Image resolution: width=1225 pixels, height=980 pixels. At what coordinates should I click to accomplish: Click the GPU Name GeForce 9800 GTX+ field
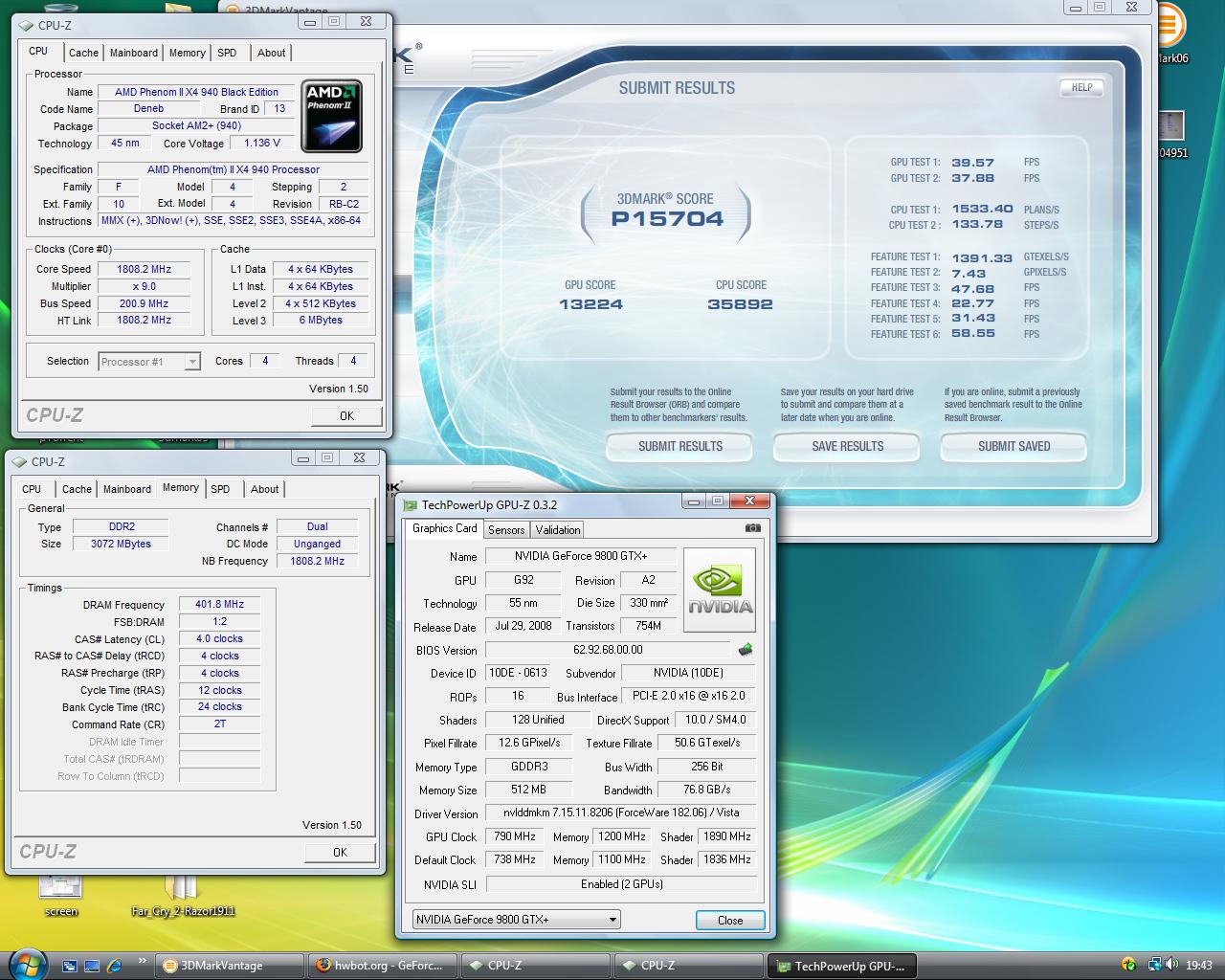click(581, 556)
